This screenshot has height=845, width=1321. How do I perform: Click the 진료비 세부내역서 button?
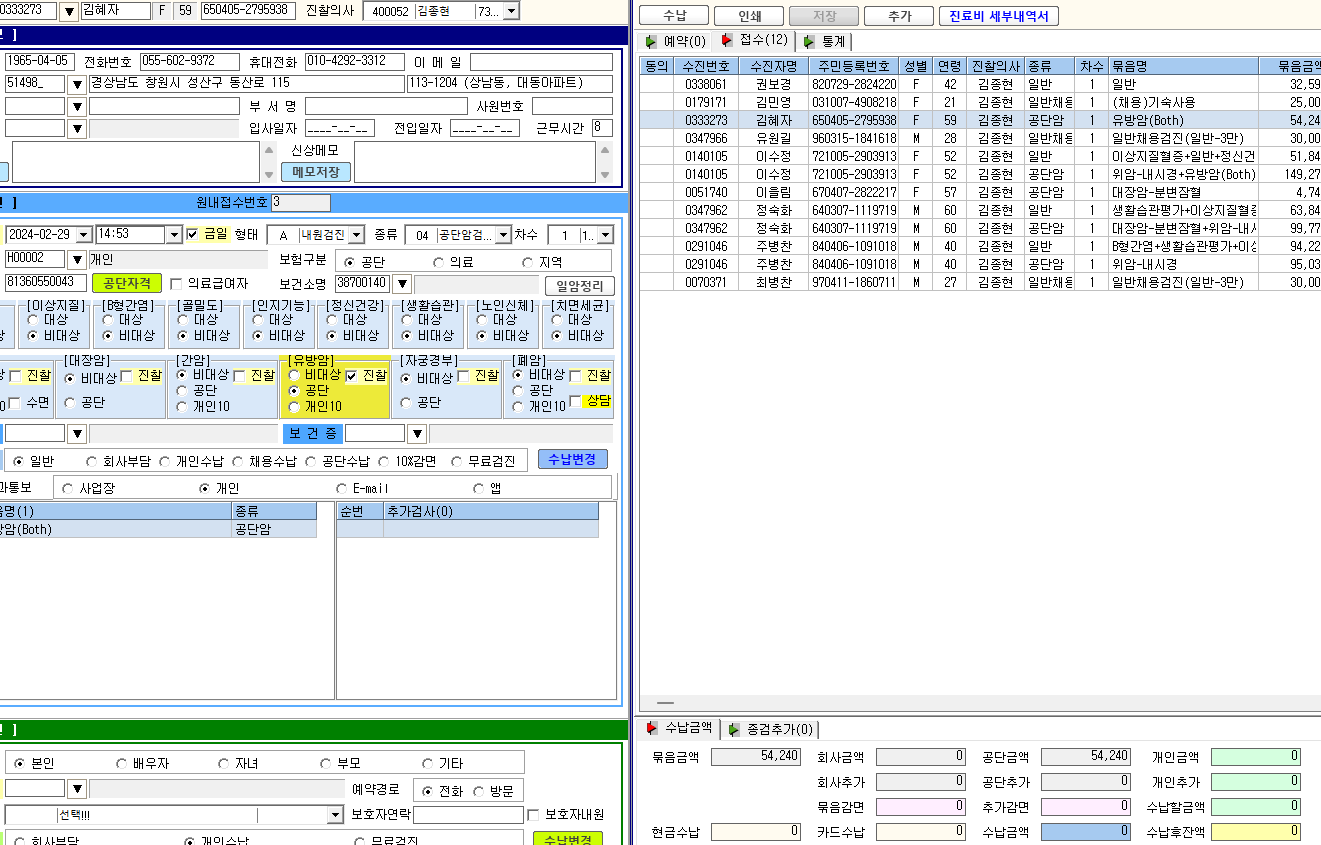(x=998, y=16)
